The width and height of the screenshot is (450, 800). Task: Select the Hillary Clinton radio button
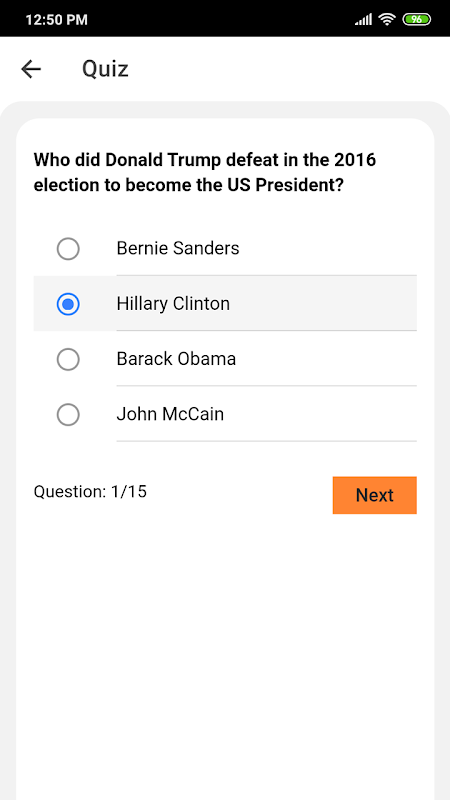point(68,304)
